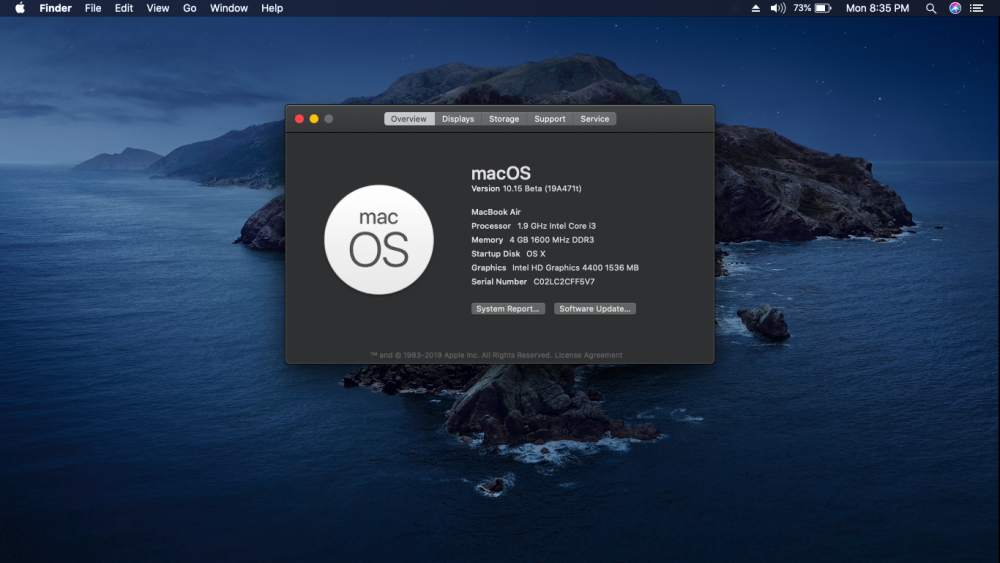The width and height of the screenshot is (1000, 563).
Task: Select the Overview tab
Action: click(409, 119)
